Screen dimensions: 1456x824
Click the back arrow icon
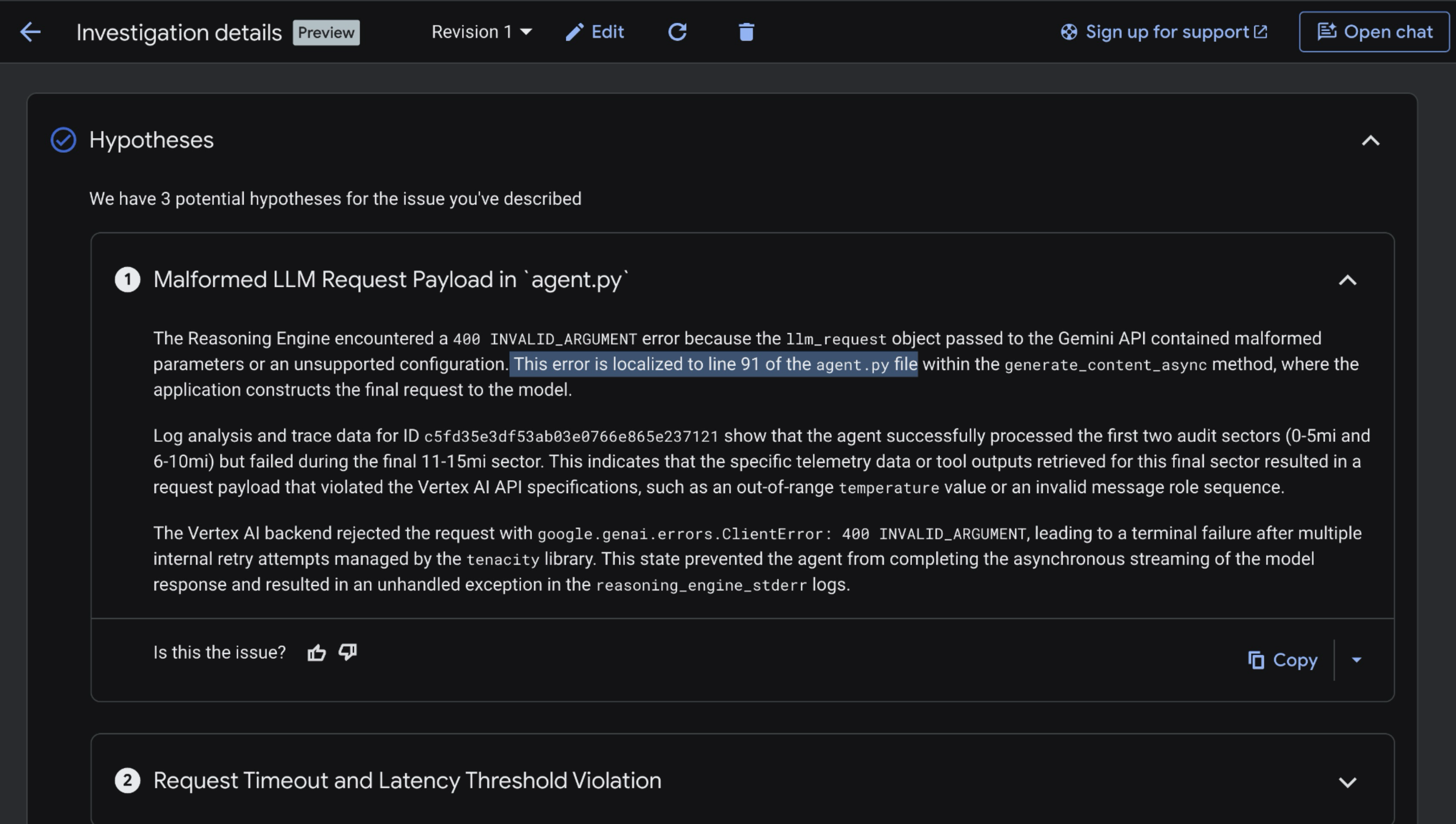pyautogui.click(x=30, y=32)
